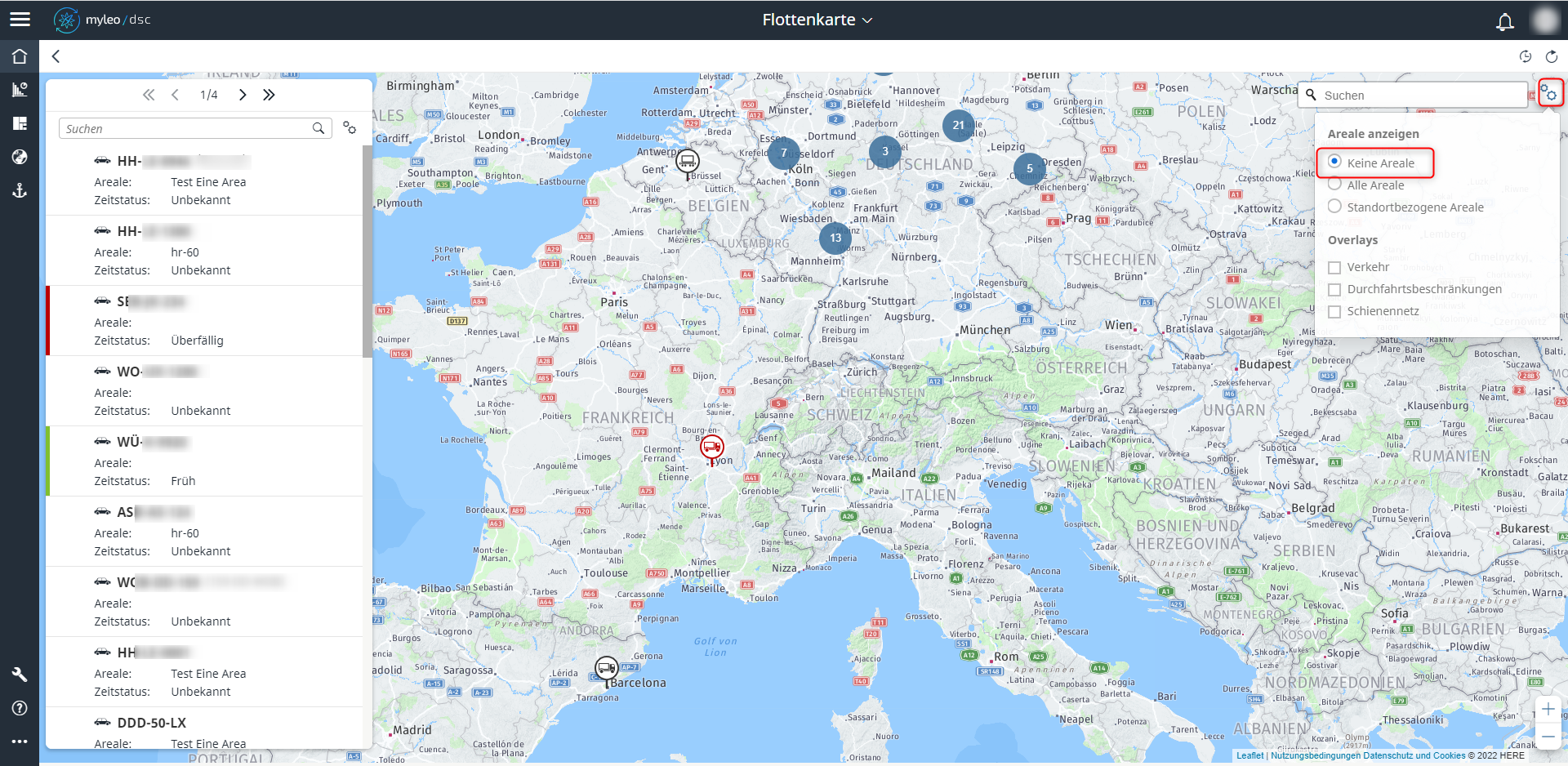Click cluster marker showing 5

pyautogui.click(x=1029, y=168)
